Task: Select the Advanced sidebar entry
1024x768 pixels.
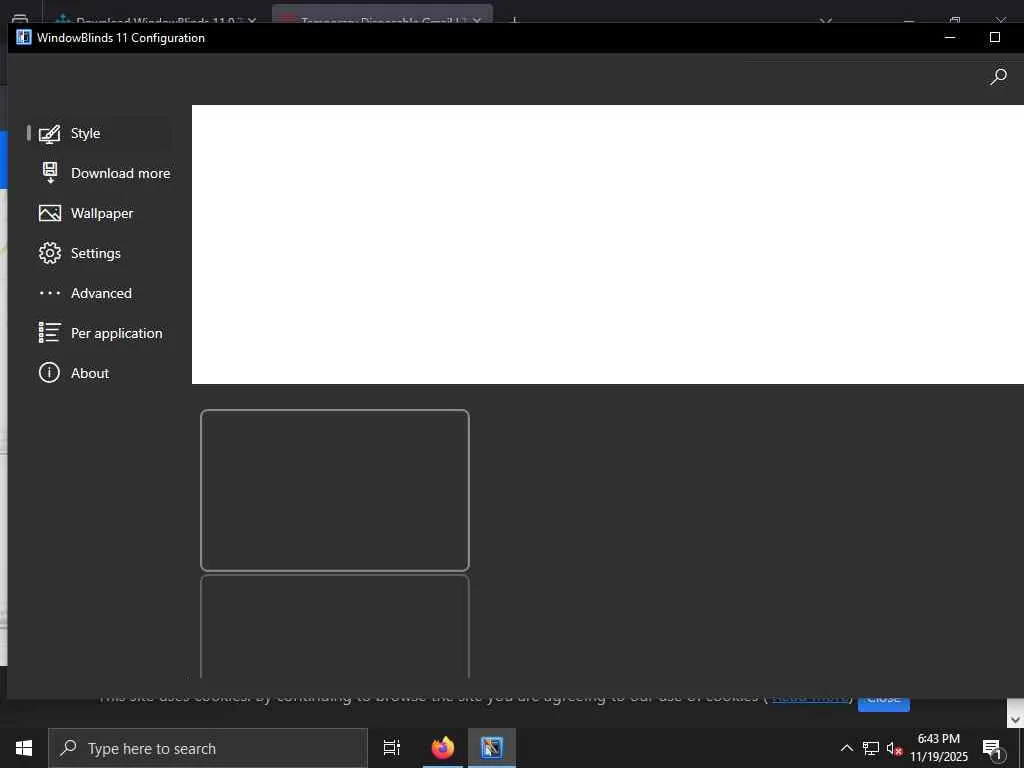Action: click(99, 293)
